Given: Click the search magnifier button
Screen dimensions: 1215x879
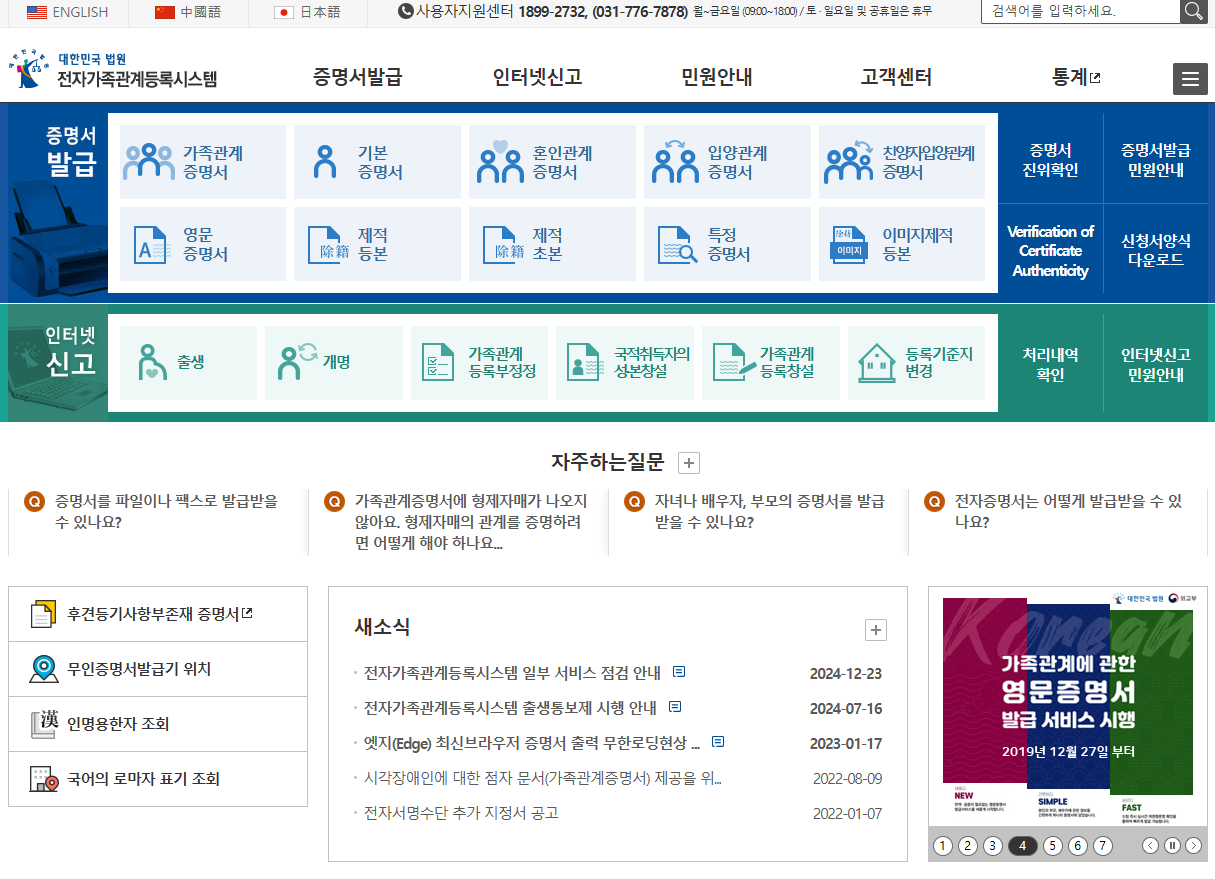Looking at the screenshot, I should 1193,12.
